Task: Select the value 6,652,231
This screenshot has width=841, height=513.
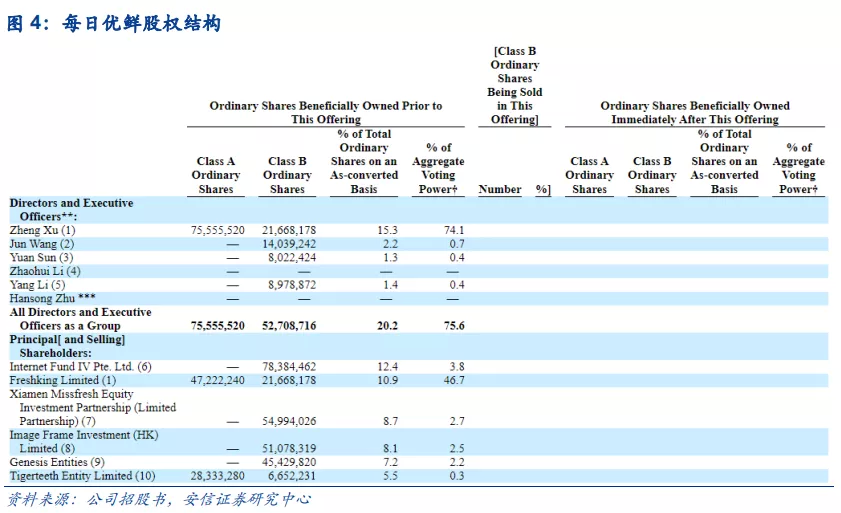Action: [x=292, y=476]
